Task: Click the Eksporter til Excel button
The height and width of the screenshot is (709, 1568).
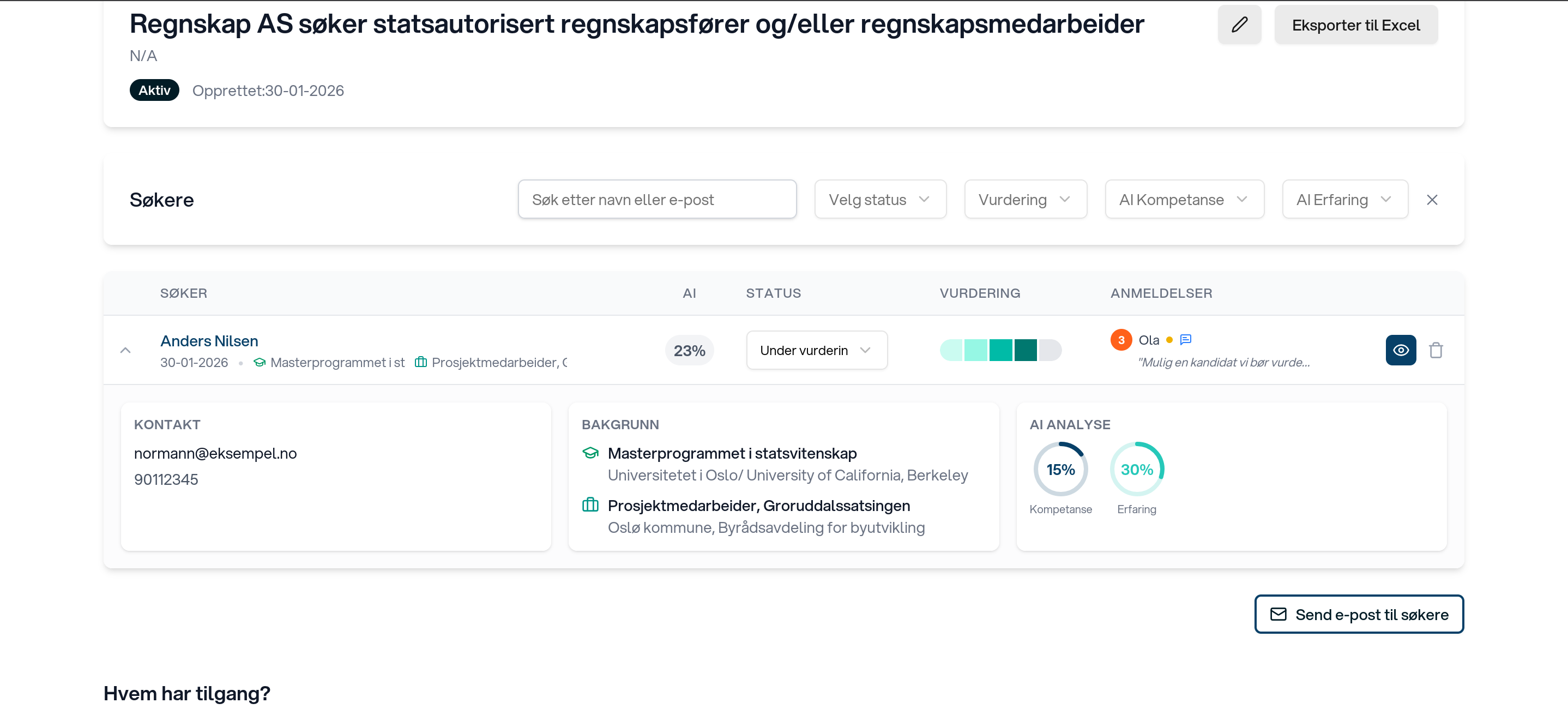Action: 1355,25
